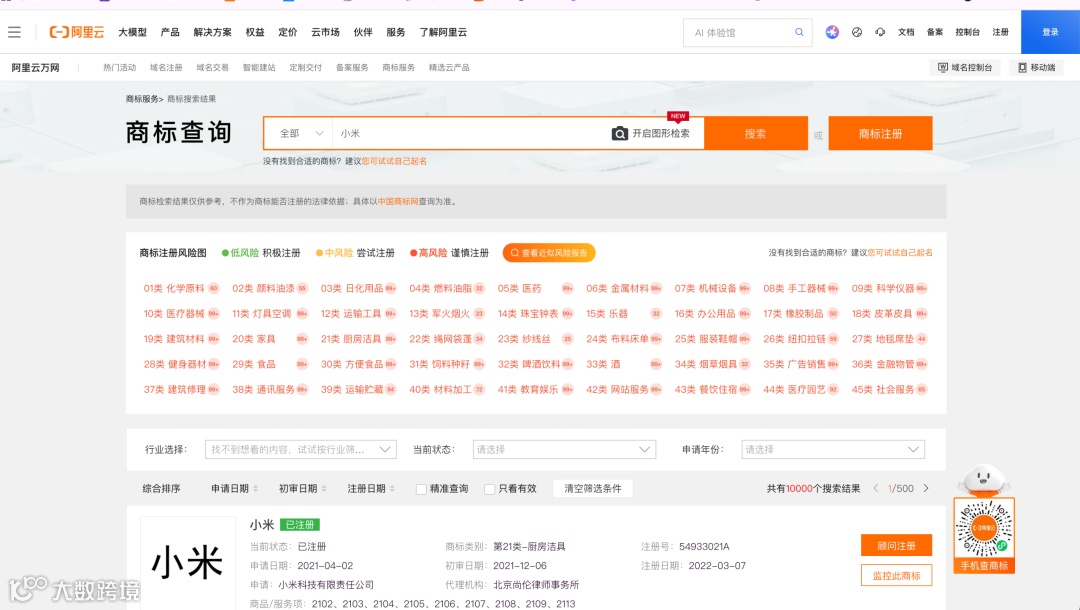Click 您可试试自己起名 link below search box
Viewport: 1080px width, 610px height.
[x=394, y=161]
